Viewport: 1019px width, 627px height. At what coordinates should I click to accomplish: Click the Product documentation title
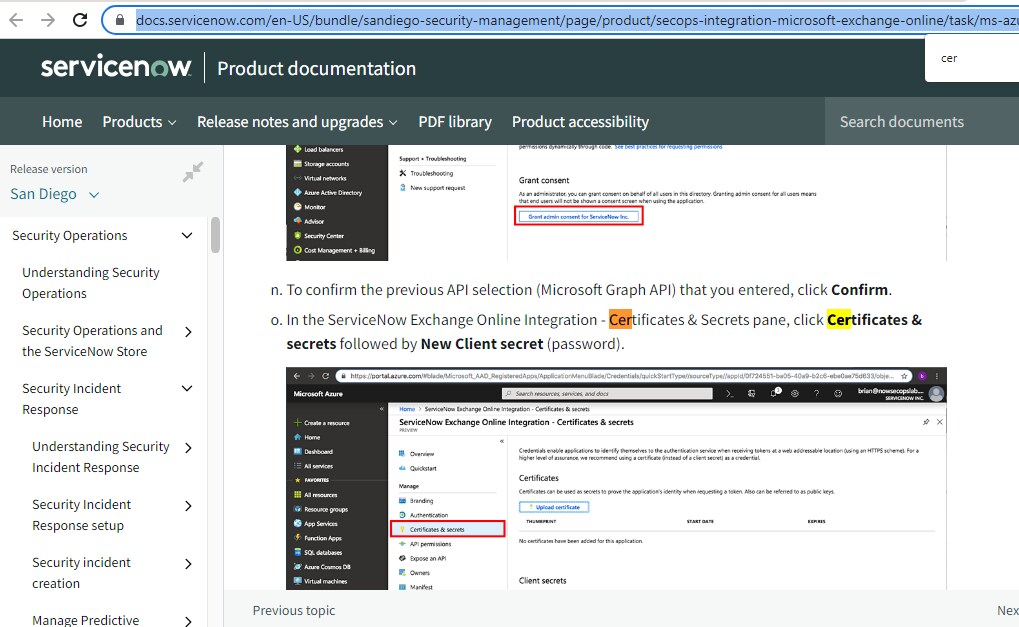pyautogui.click(x=316, y=68)
